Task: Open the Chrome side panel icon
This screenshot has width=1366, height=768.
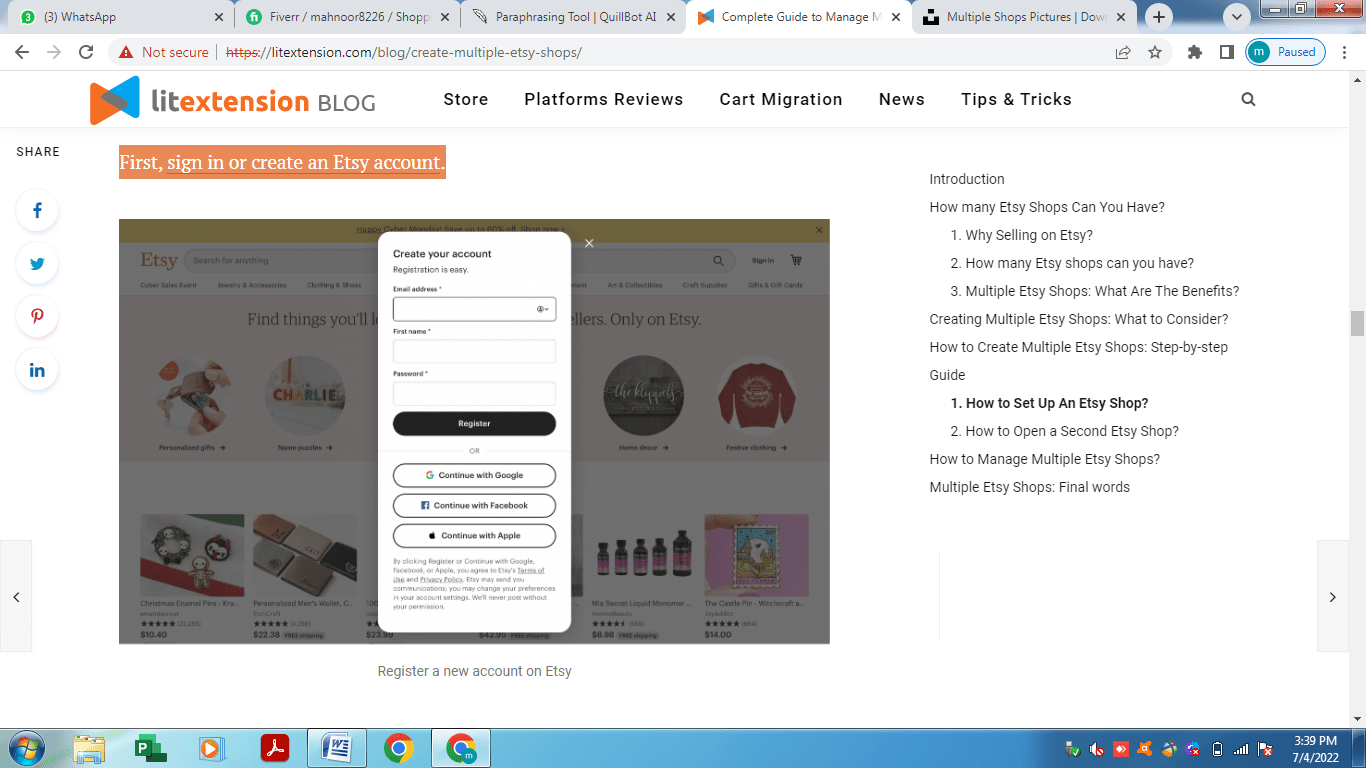Action: (x=1226, y=52)
